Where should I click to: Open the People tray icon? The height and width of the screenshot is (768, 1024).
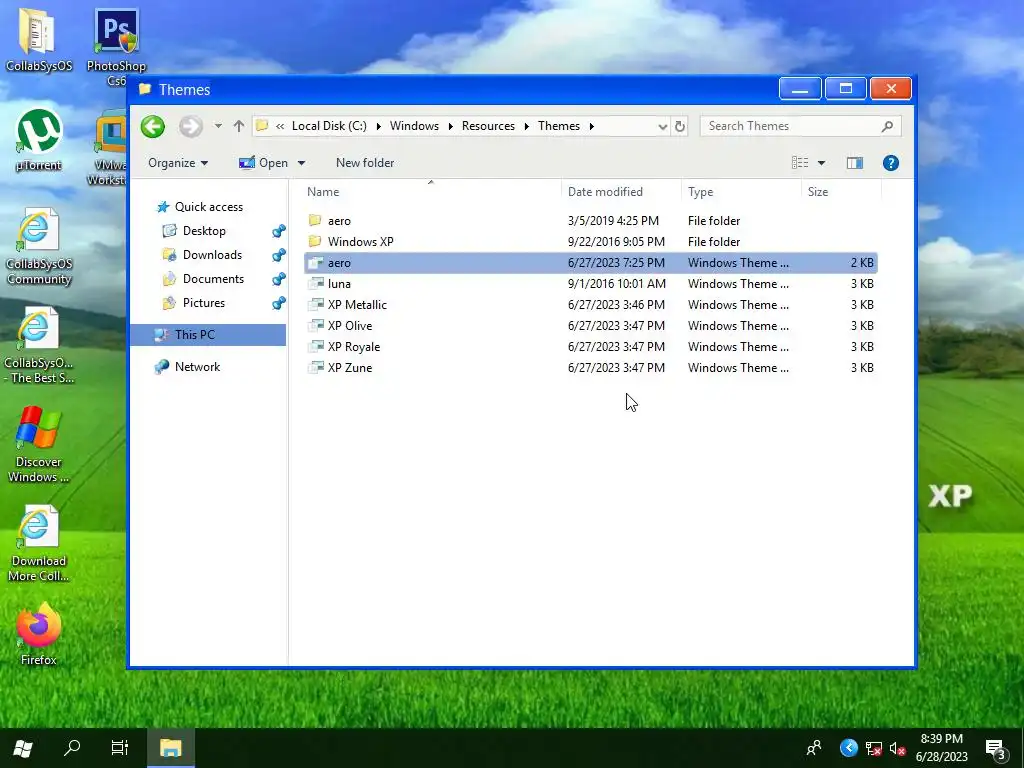coord(814,748)
